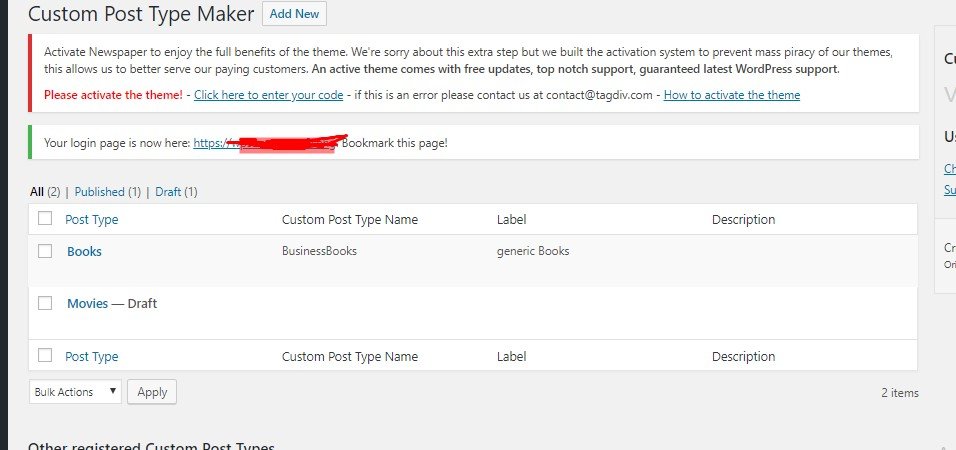Sort using footer Post Type column link
The image size is (956, 450).
tap(91, 356)
